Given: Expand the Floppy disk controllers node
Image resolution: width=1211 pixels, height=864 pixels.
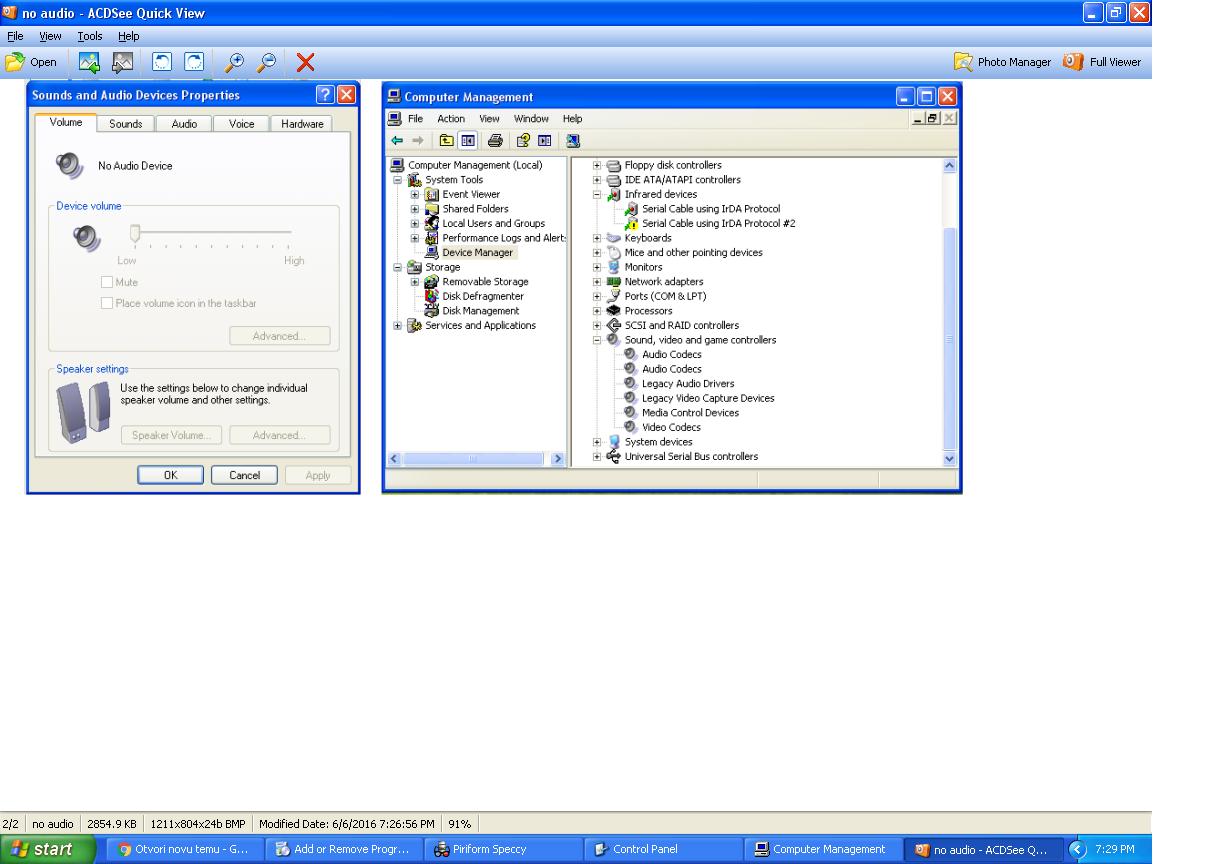Looking at the screenshot, I should tap(598, 166).
